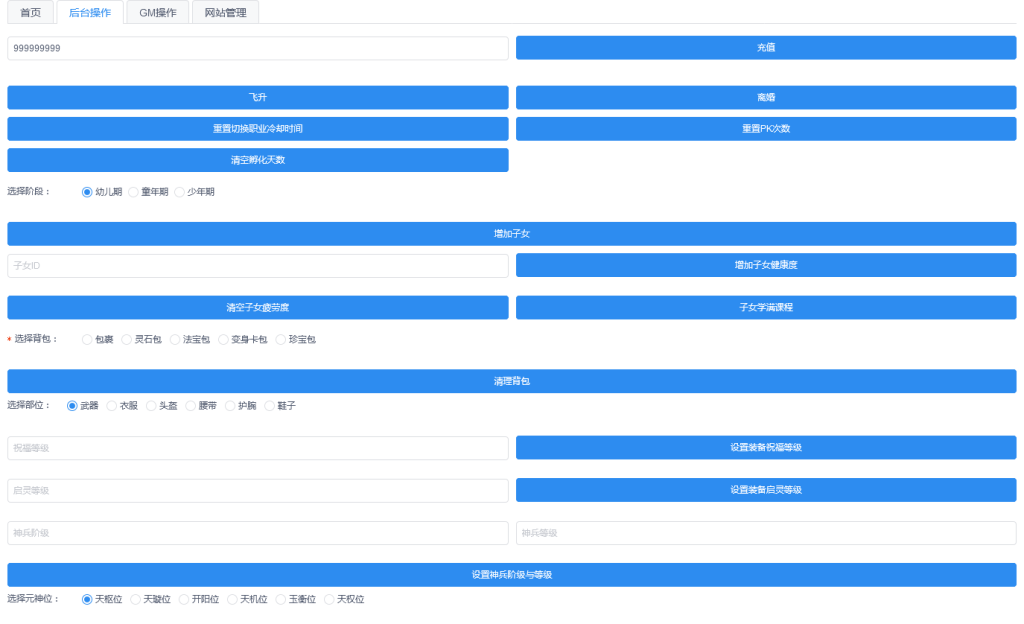Click into the 神兵等级 text field
Screen dimensions: 1024x624
pos(765,533)
